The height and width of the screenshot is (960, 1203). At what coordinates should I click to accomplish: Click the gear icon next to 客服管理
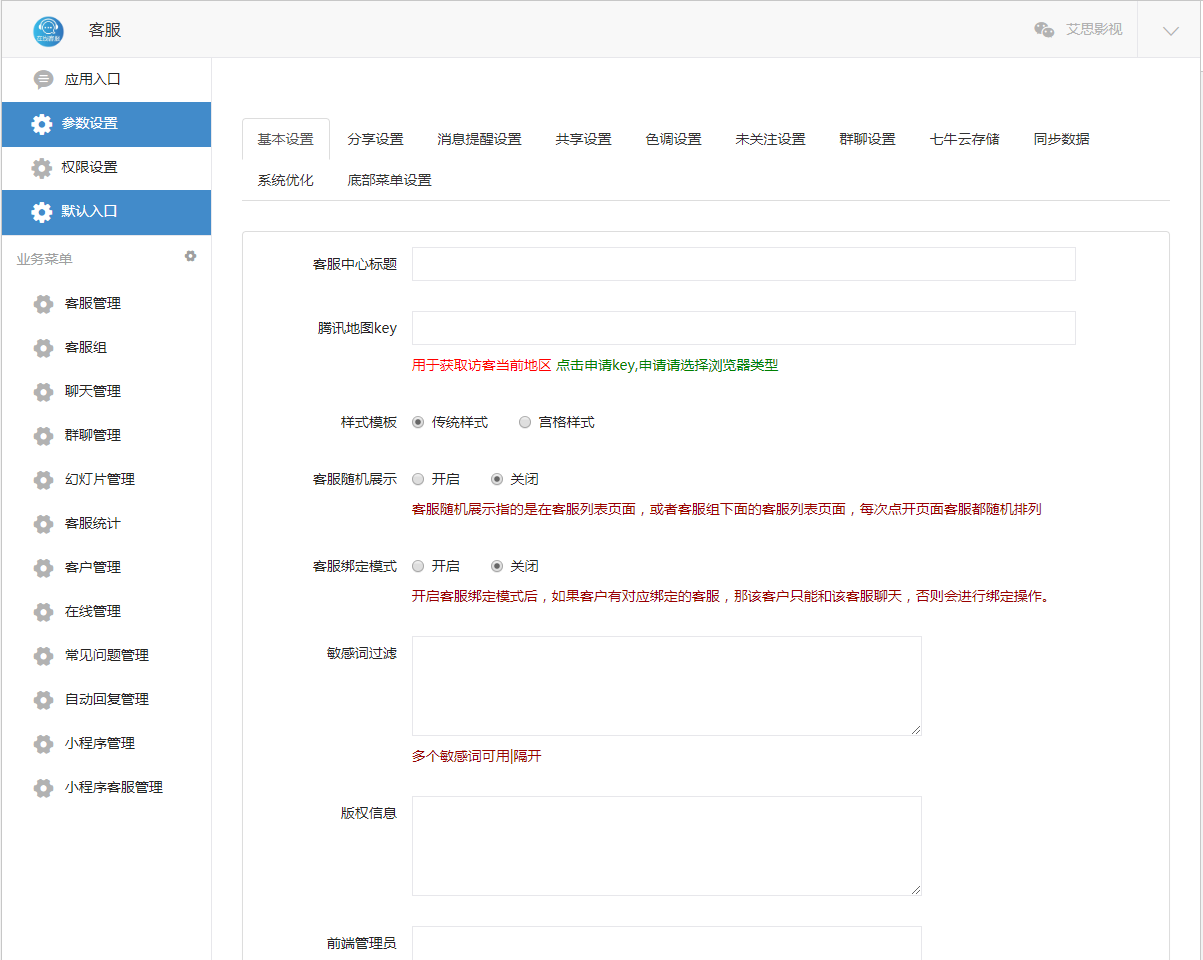(43, 304)
